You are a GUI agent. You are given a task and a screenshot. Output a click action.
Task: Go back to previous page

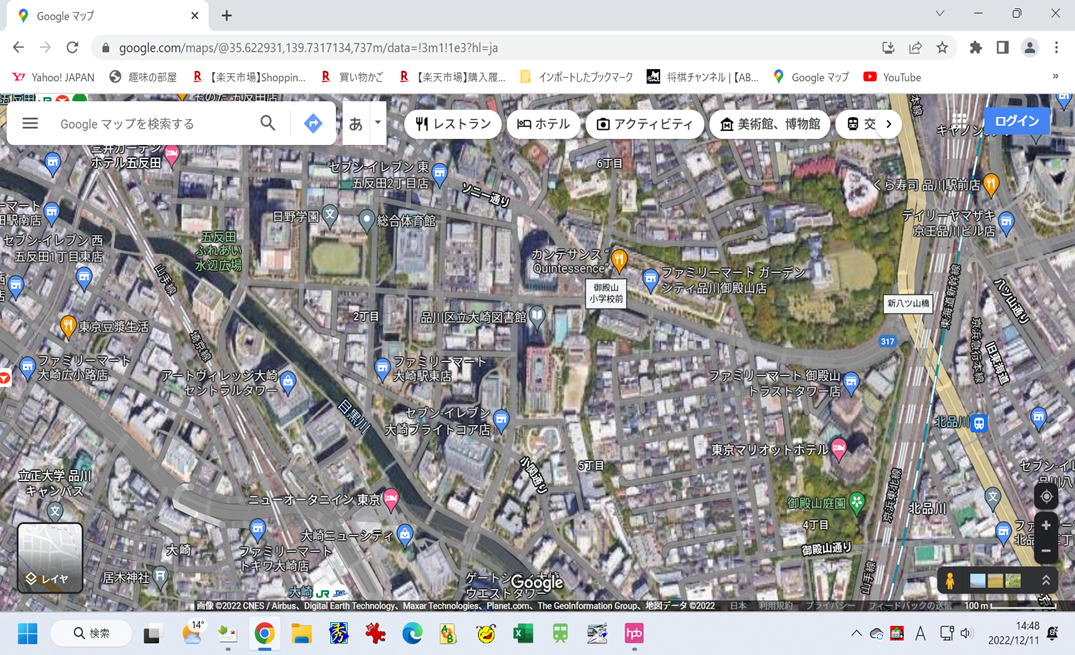pos(19,47)
